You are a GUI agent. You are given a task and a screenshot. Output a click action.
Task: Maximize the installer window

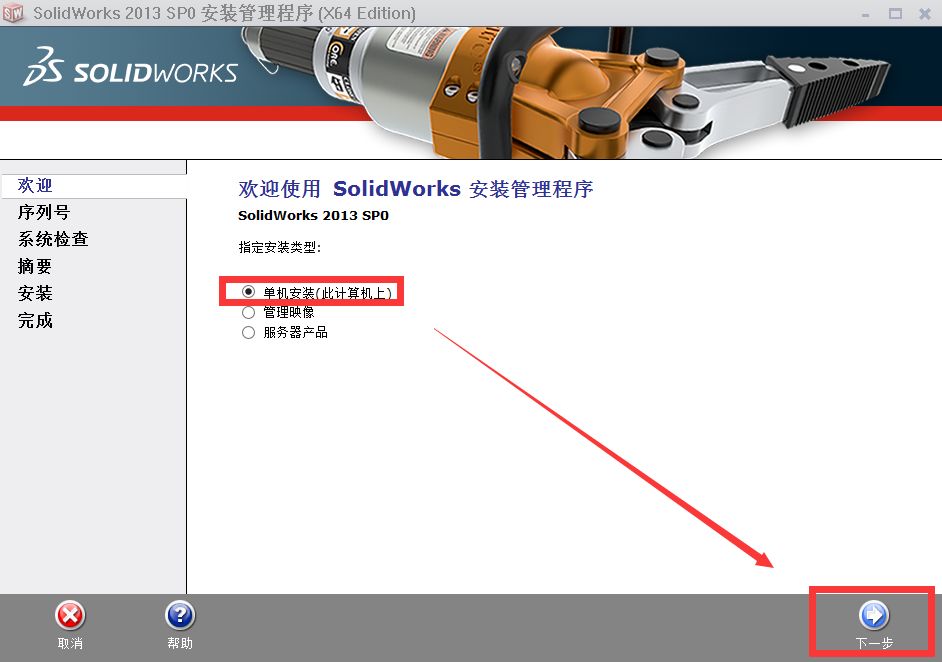(895, 13)
